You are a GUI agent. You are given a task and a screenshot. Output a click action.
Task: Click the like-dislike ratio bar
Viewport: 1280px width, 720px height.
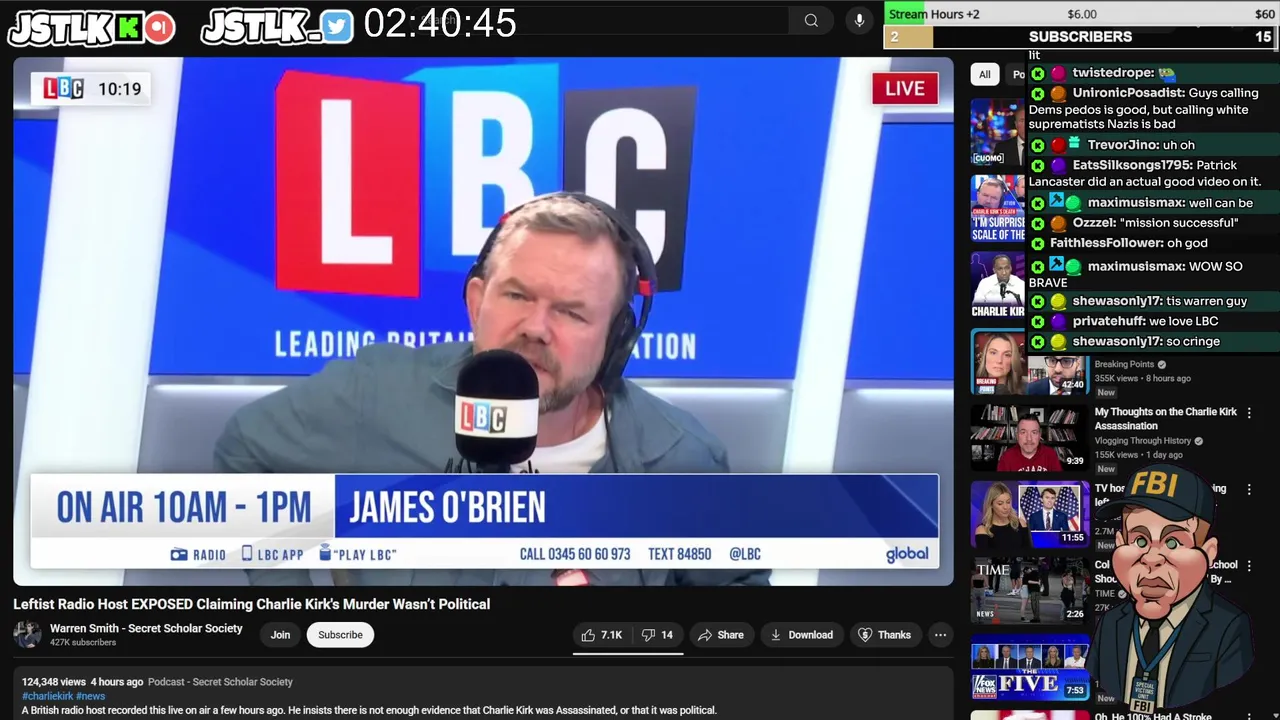pyautogui.click(x=628, y=652)
